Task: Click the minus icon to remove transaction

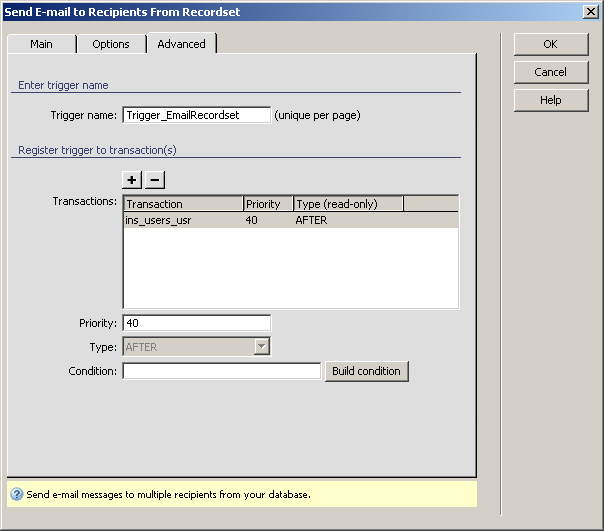Action: [x=155, y=180]
